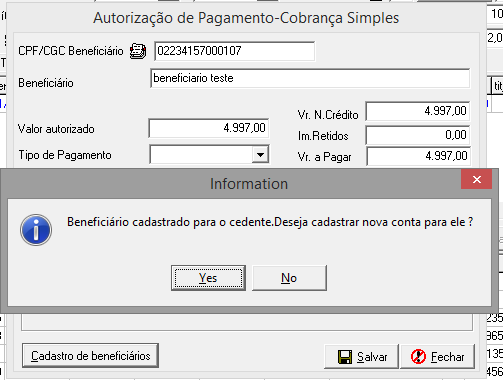The height and width of the screenshot is (380, 503).
Task: Click the Autorização de Pagamento-Cobrança Simples title
Action: [x=246, y=18]
